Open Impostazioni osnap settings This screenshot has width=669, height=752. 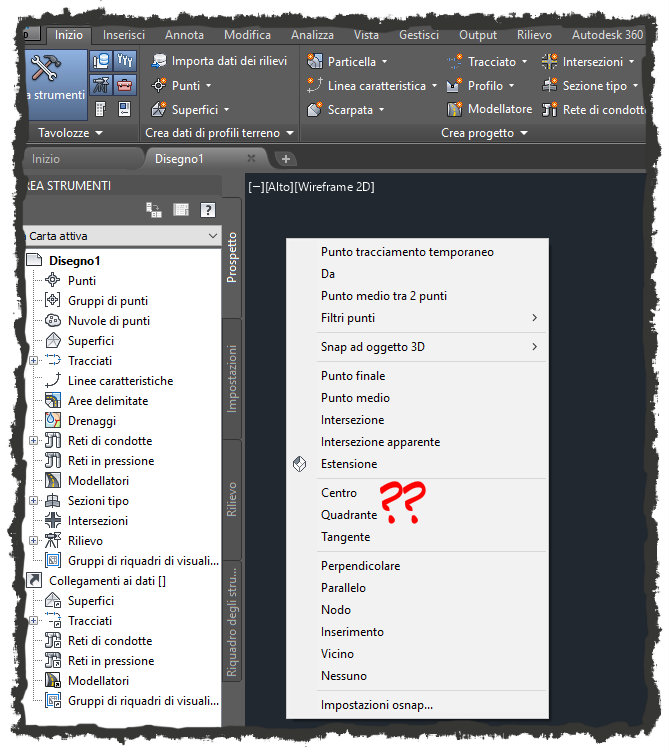pyautogui.click(x=417, y=705)
